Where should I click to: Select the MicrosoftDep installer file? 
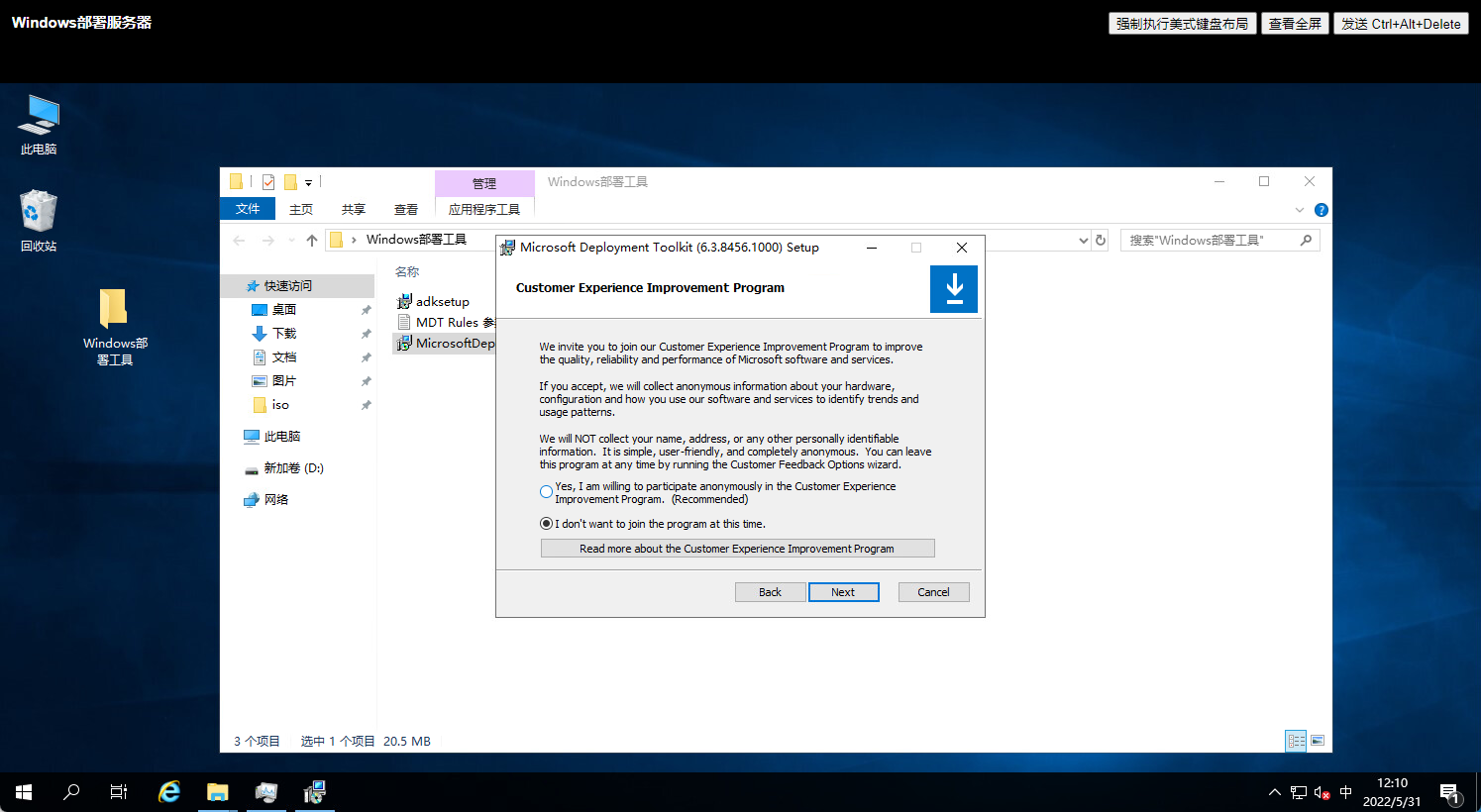(446, 343)
